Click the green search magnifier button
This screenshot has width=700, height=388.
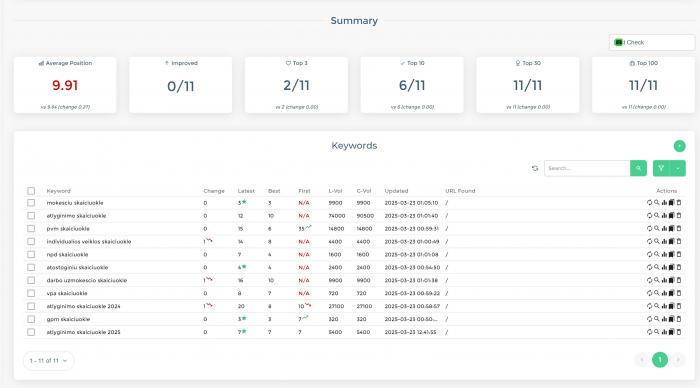click(x=638, y=168)
